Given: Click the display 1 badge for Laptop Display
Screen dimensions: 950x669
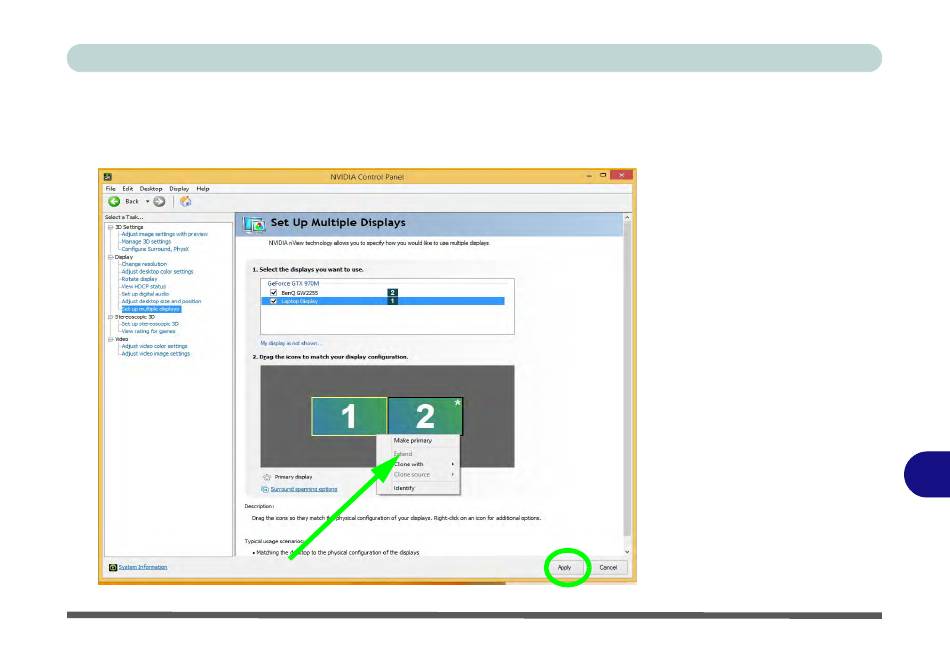Looking at the screenshot, I should (393, 301).
